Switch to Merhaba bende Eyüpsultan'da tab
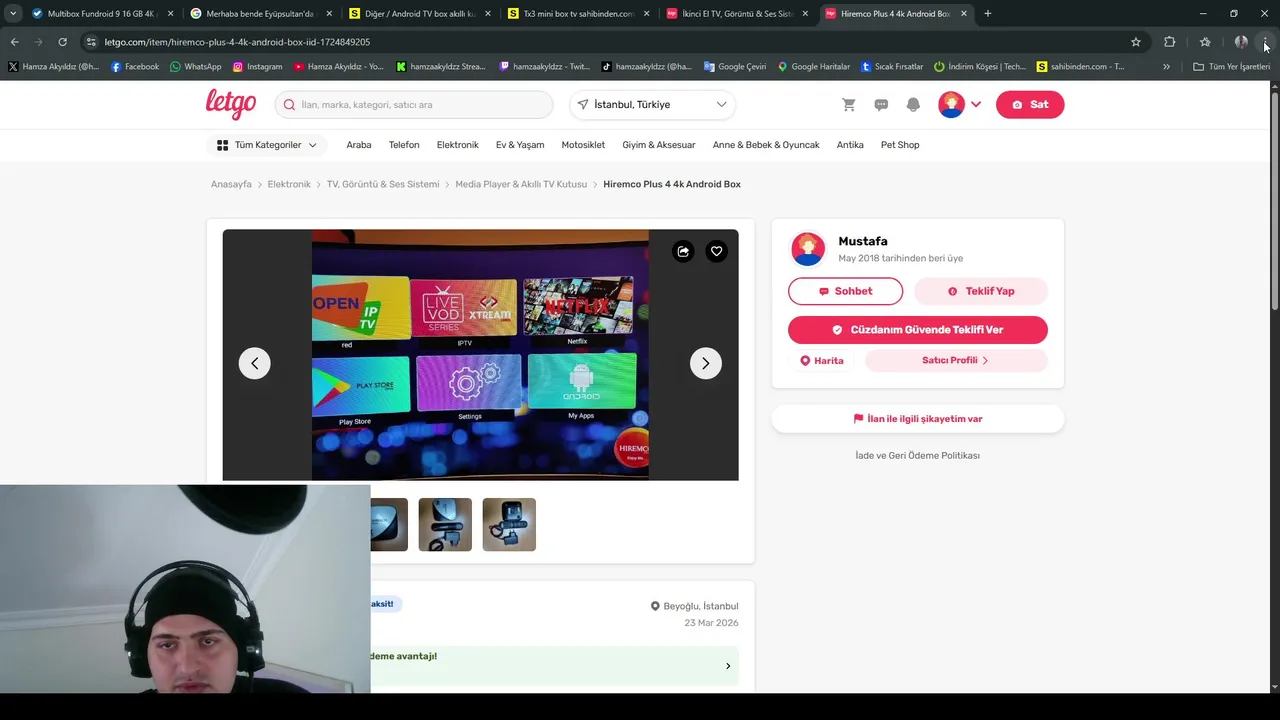The height and width of the screenshot is (720, 1280). click(x=260, y=14)
